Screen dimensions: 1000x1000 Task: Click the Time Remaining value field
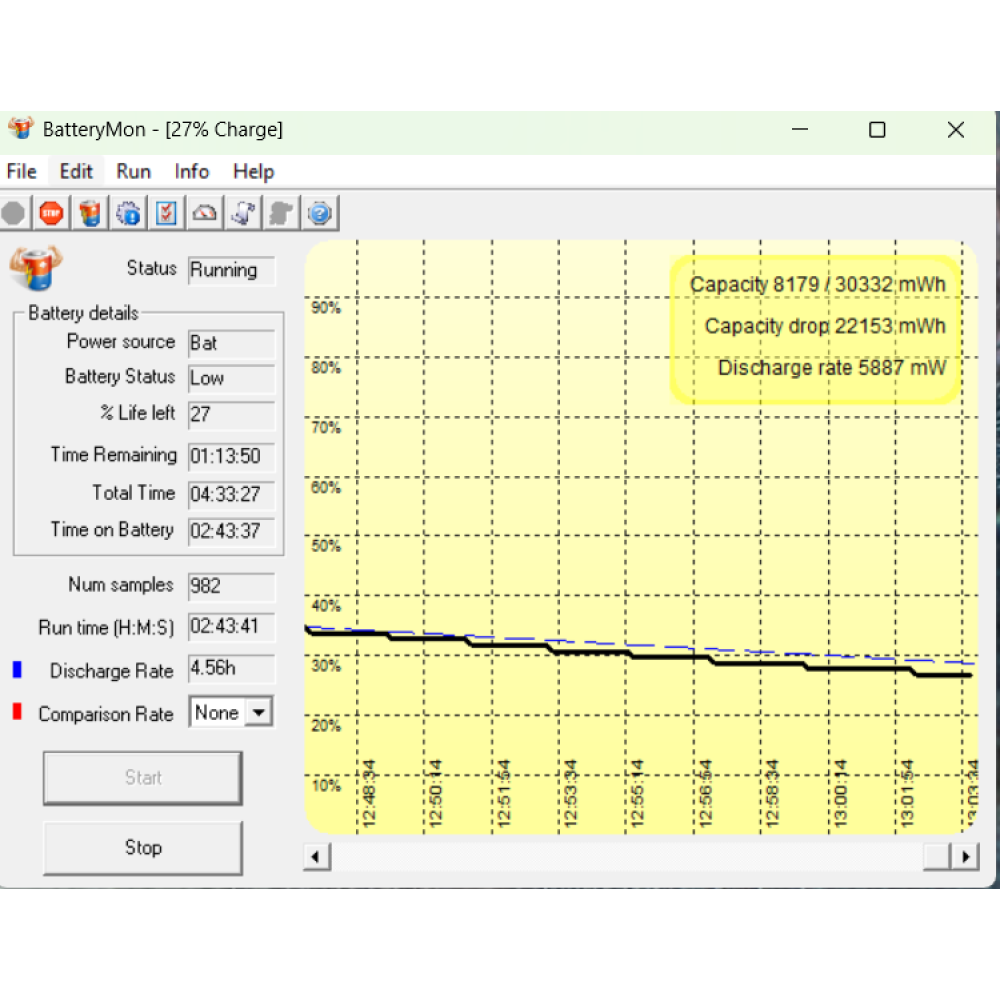pyautogui.click(x=231, y=457)
